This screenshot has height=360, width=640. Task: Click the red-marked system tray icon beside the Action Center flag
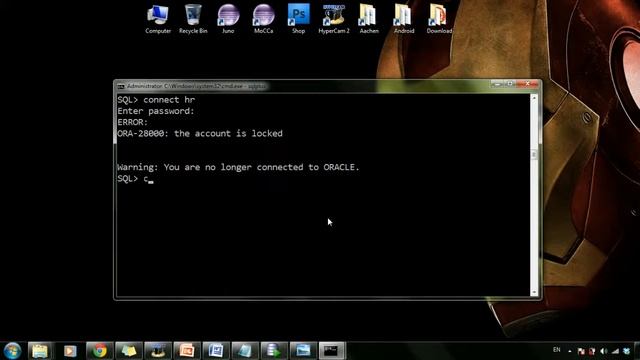click(x=592, y=351)
